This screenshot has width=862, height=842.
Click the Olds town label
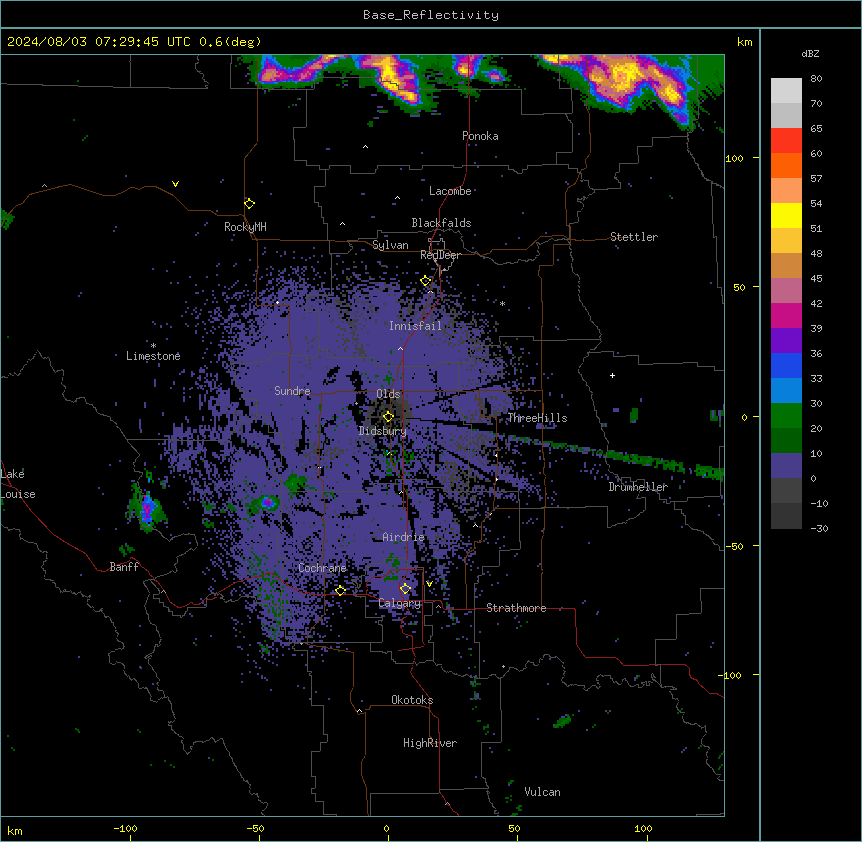[388, 394]
